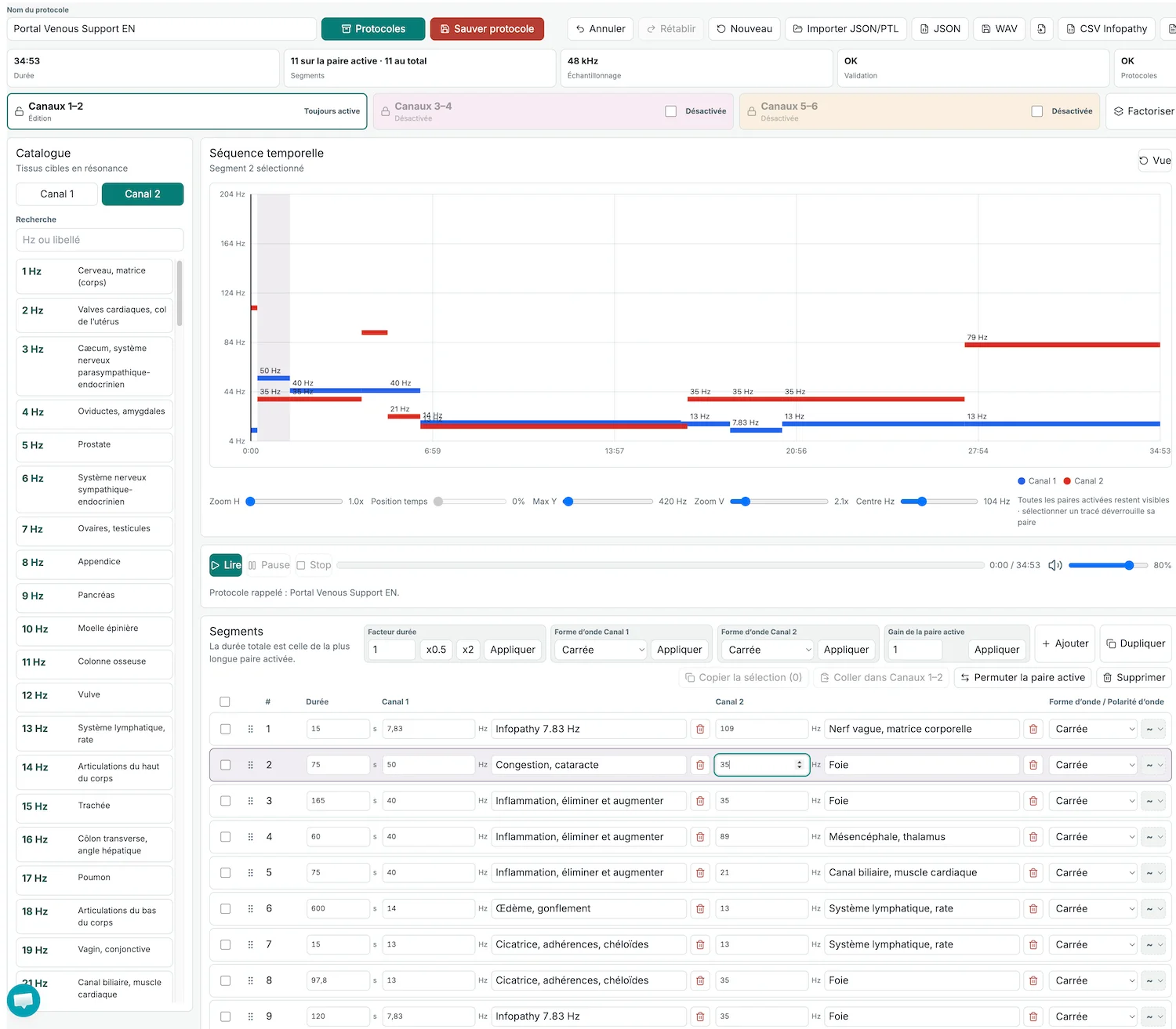
Task: Enable the Canaux 3–4 pair checkbox
Action: pos(671,111)
